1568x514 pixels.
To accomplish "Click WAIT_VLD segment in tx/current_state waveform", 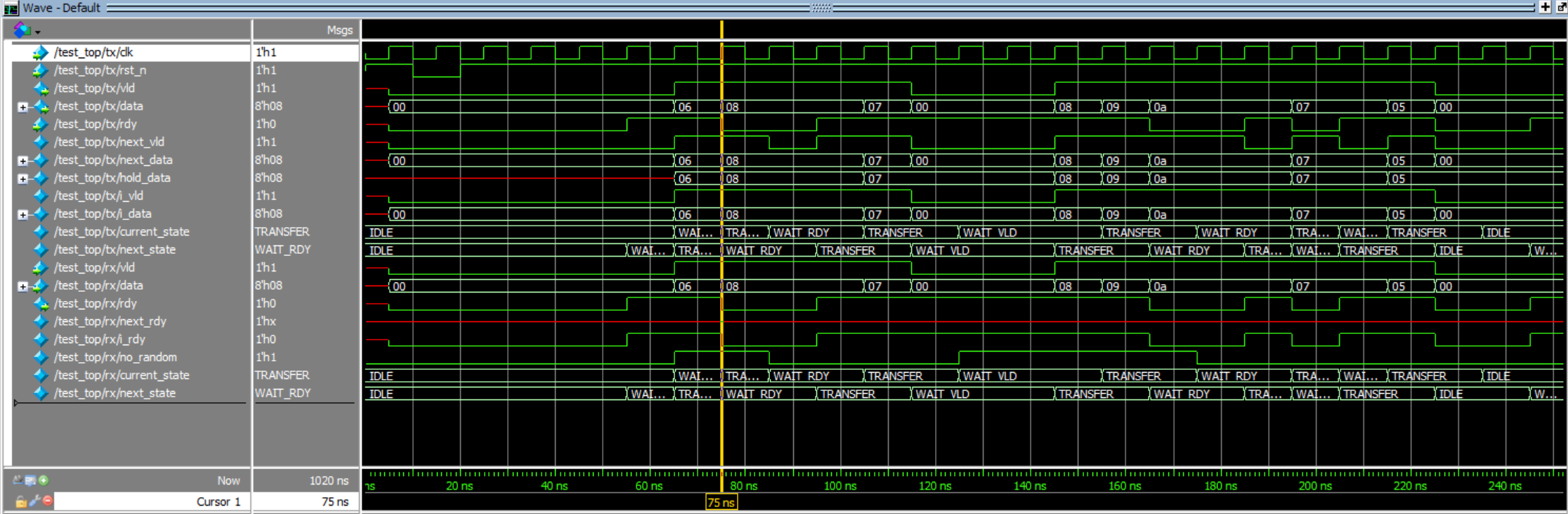I will tap(990, 233).
